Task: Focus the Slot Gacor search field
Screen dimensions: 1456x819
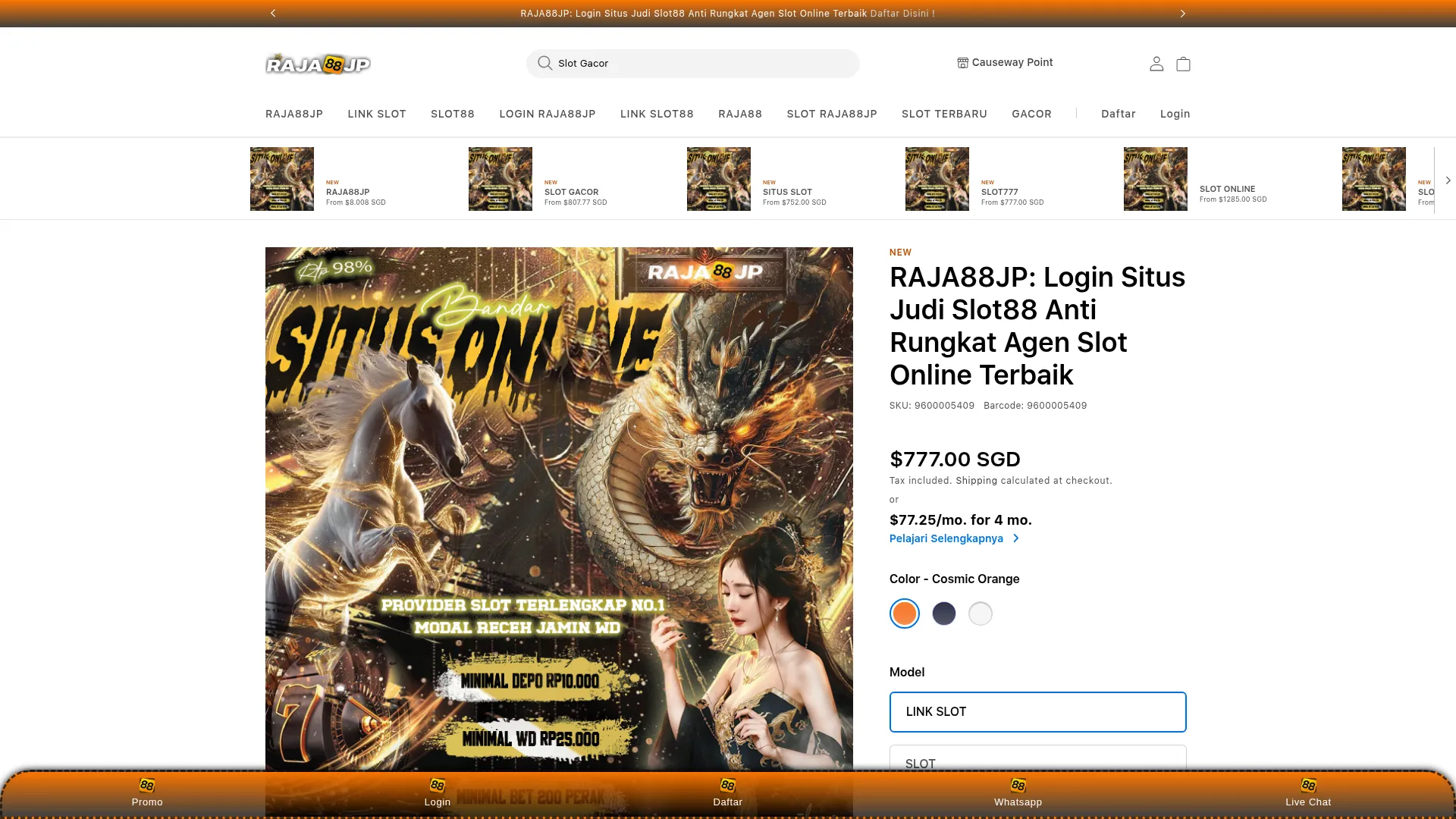Action: click(693, 64)
